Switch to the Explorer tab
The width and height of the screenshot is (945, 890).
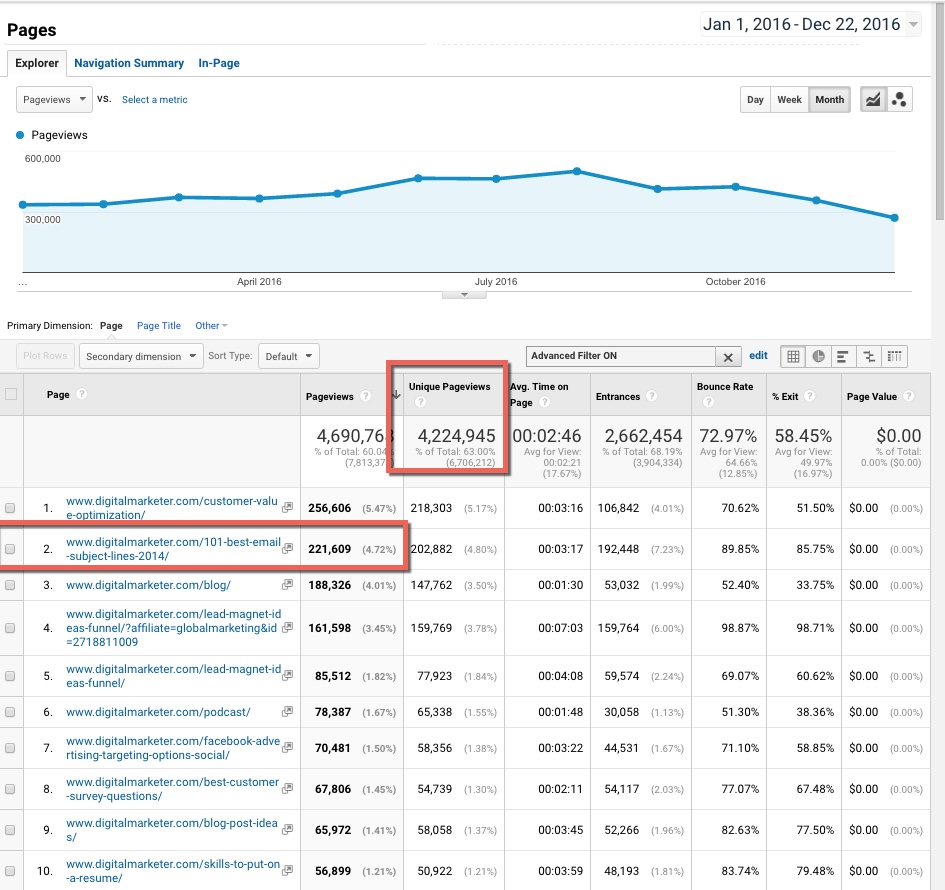click(37, 63)
